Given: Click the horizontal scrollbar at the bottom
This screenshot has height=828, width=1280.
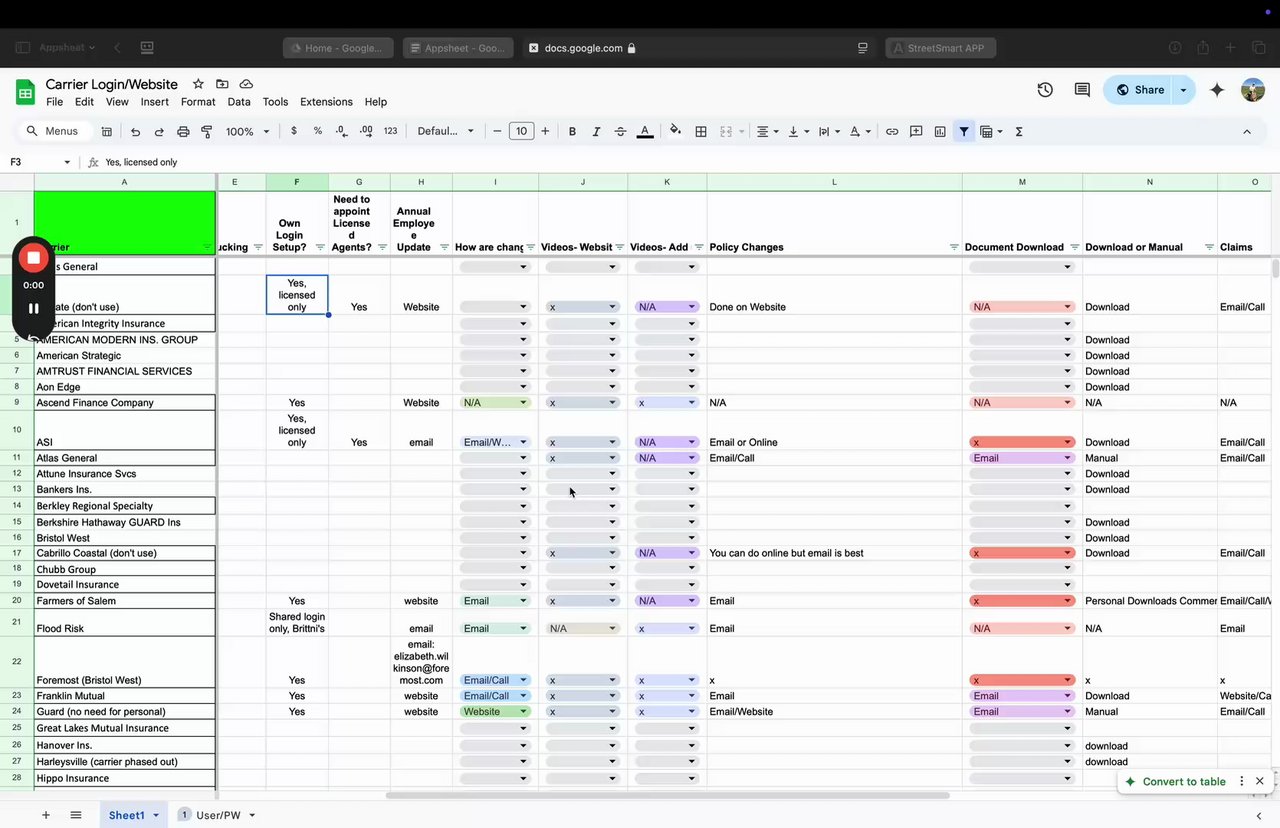Looking at the screenshot, I should [x=667, y=796].
